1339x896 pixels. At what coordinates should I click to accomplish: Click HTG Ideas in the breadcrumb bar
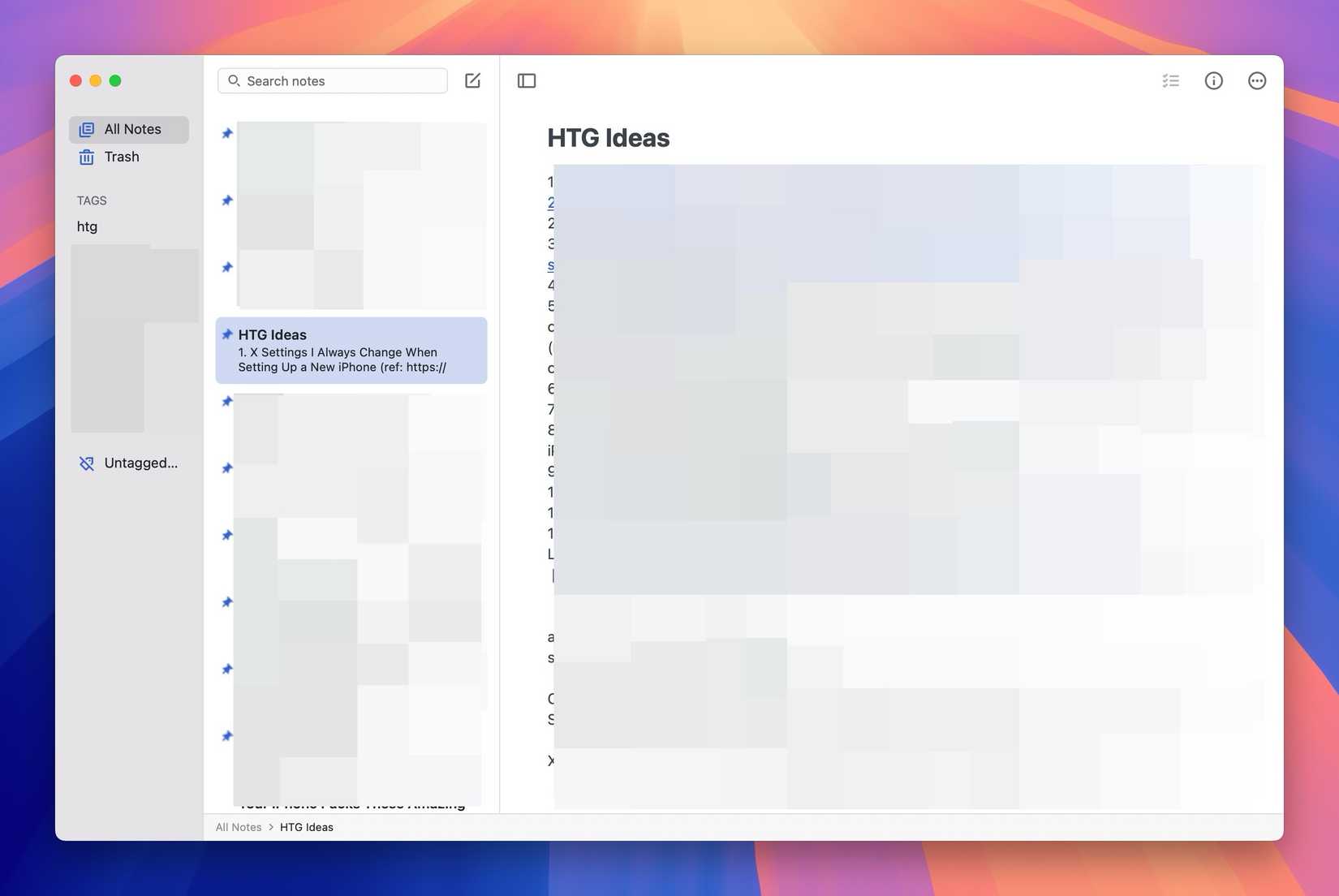coord(306,826)
